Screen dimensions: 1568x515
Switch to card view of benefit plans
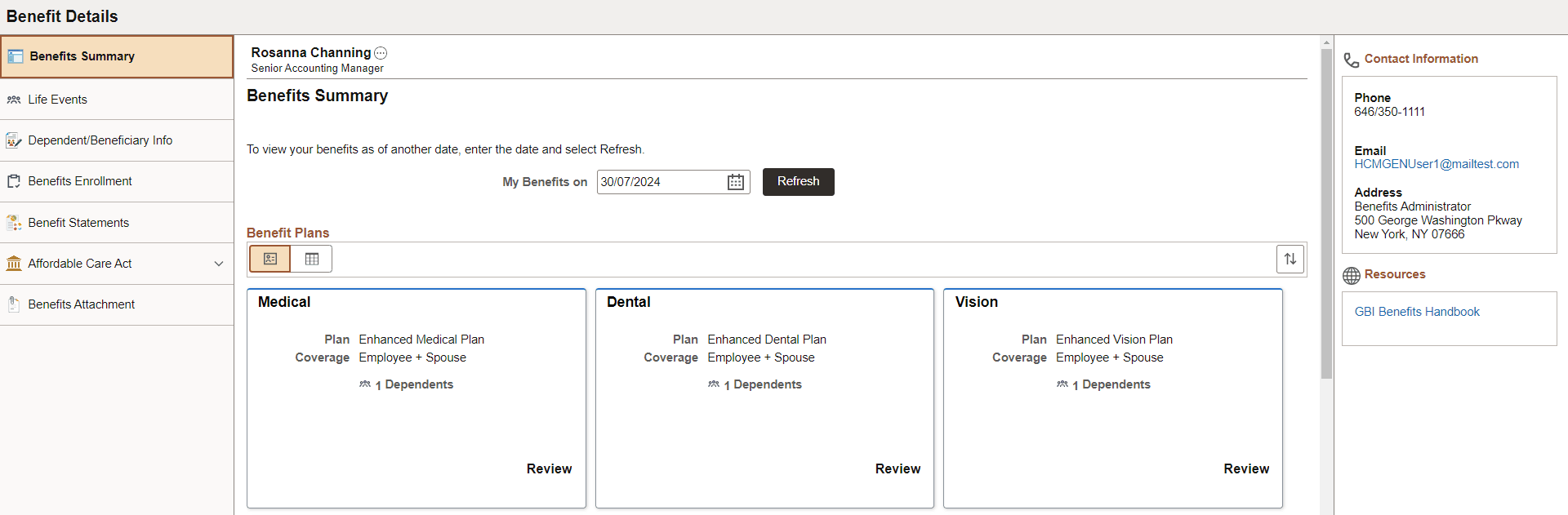click(270, 259)
